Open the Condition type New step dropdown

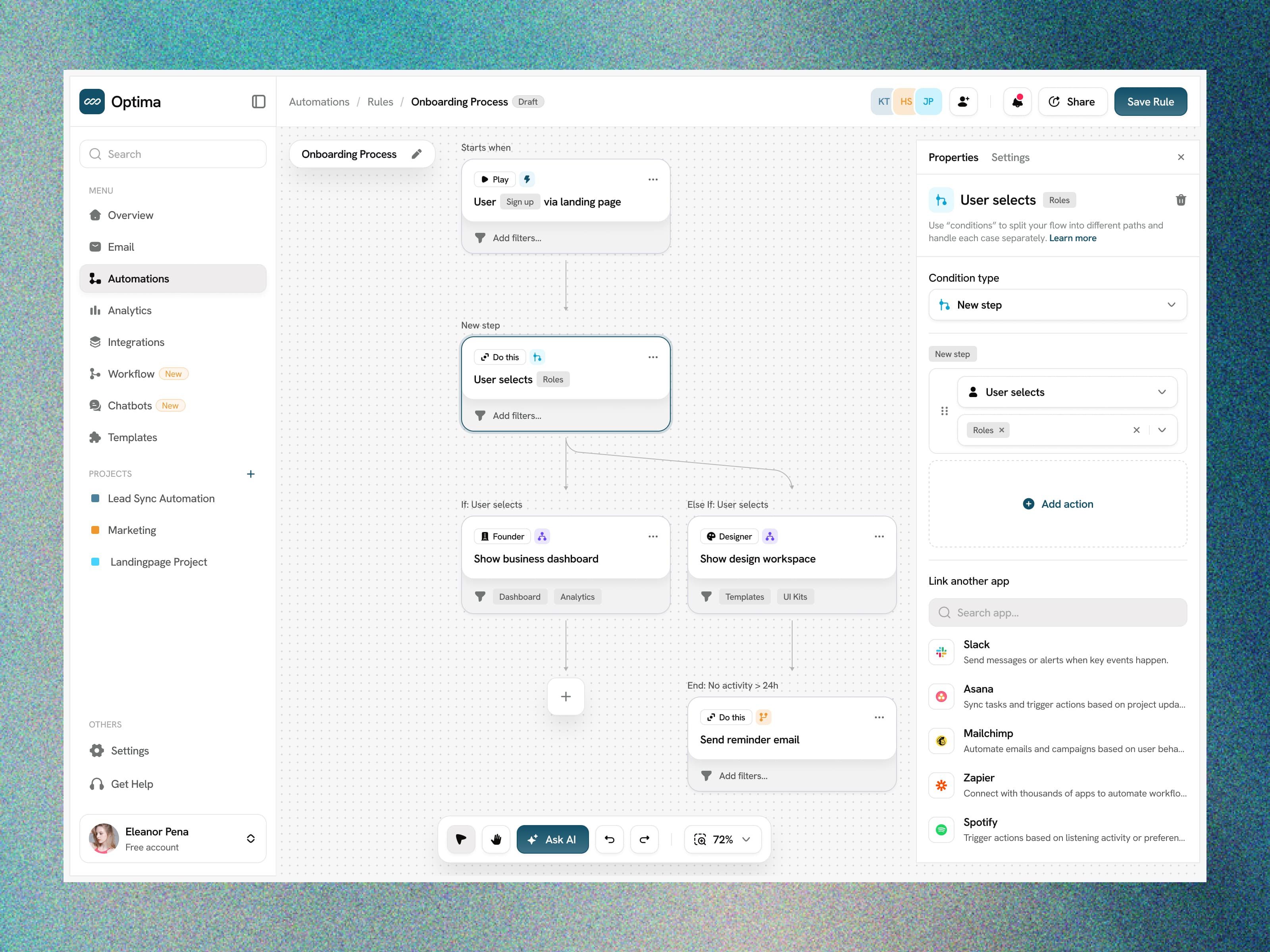click(x=1057, y=305)
